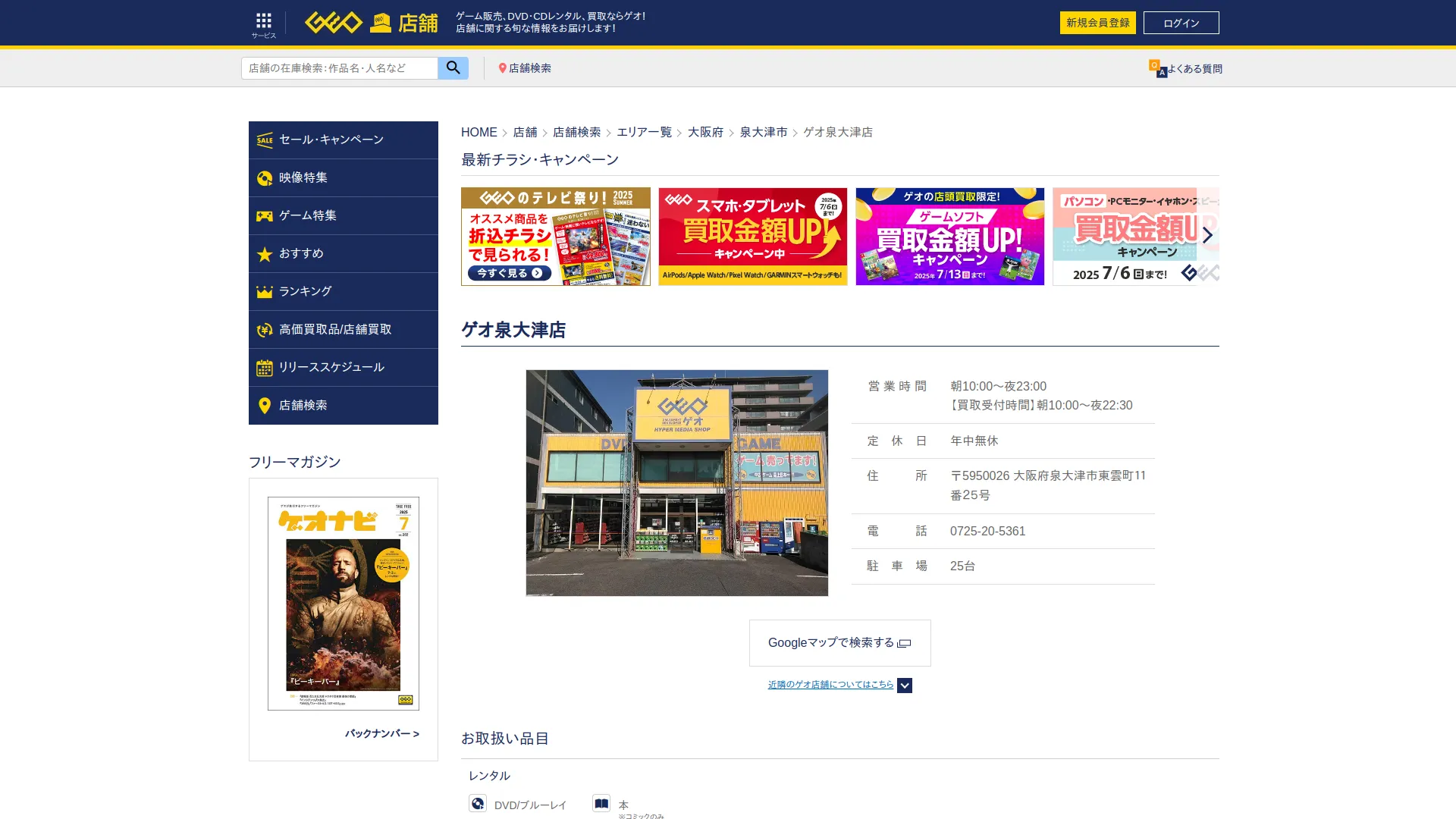Click 店舗 breadcrumb link
1456x819 pixels.
[525, 132]
